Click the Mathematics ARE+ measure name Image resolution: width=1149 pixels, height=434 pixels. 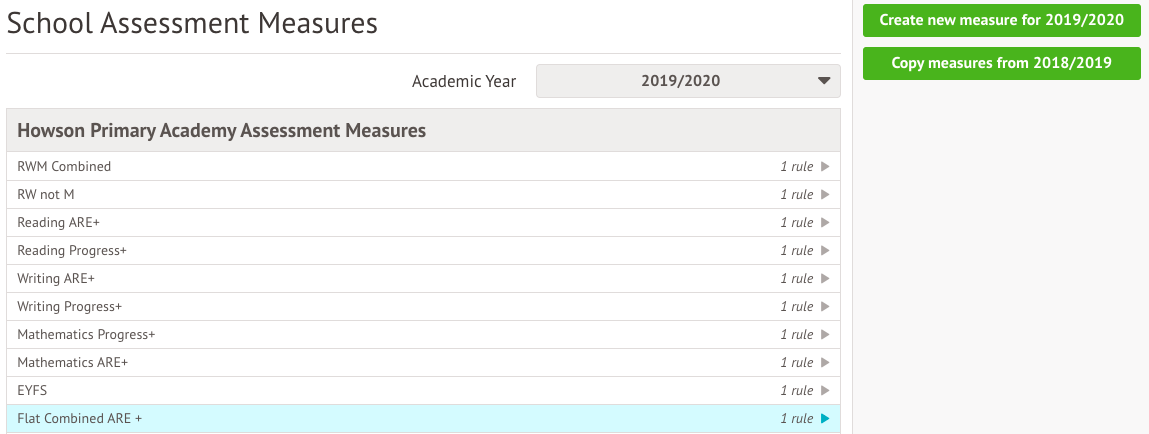73,363
